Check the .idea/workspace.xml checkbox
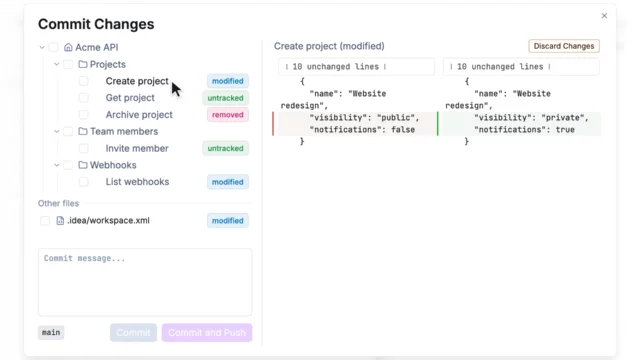 tap(45, 220)
